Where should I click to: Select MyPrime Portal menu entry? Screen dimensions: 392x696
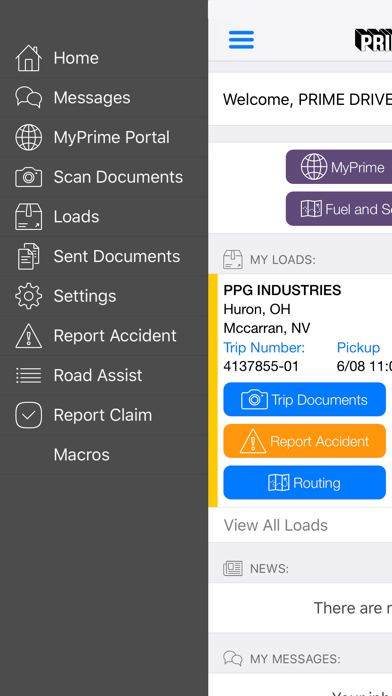pyautogui.click(x=104, y=137)
